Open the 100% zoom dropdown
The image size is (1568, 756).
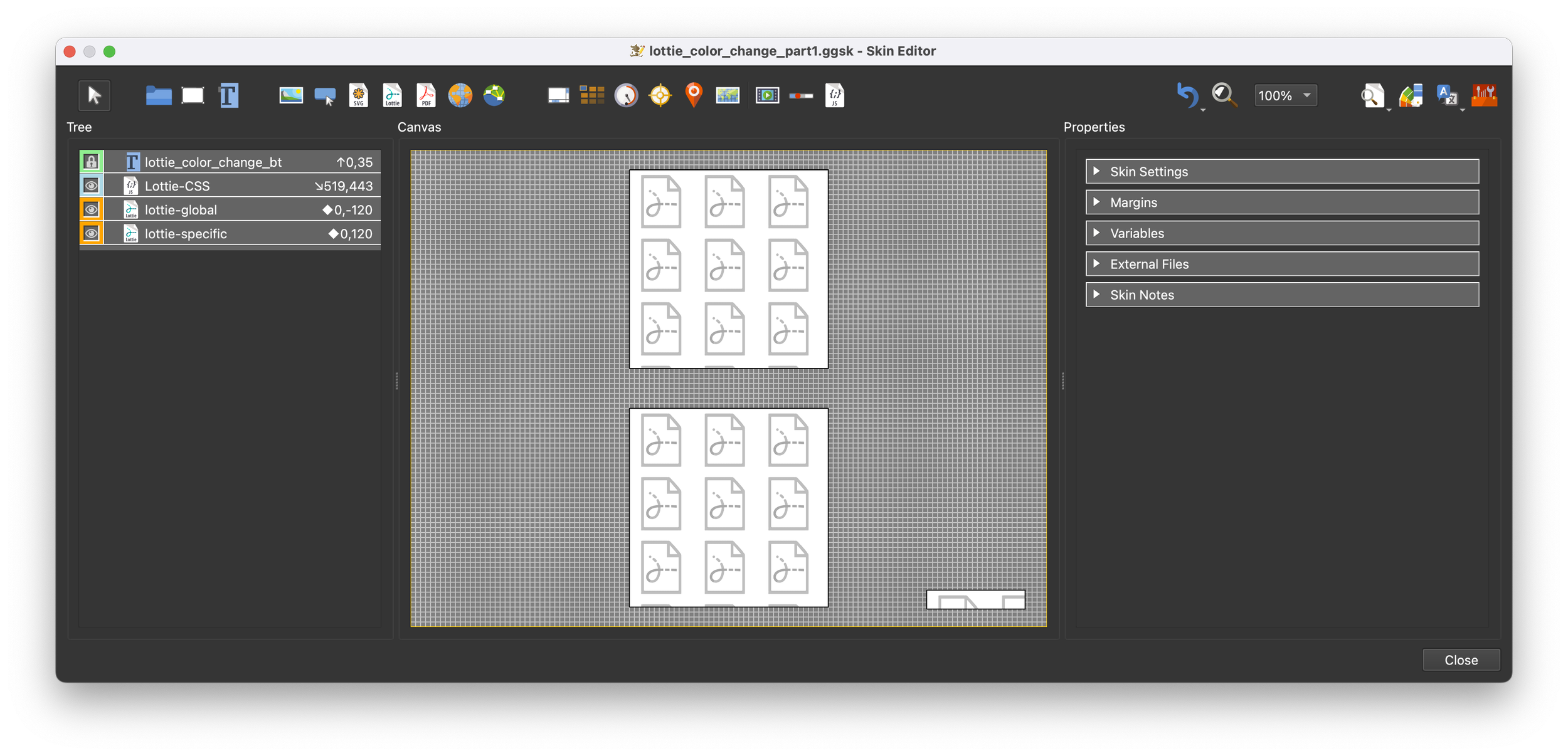click(1285, 95)
